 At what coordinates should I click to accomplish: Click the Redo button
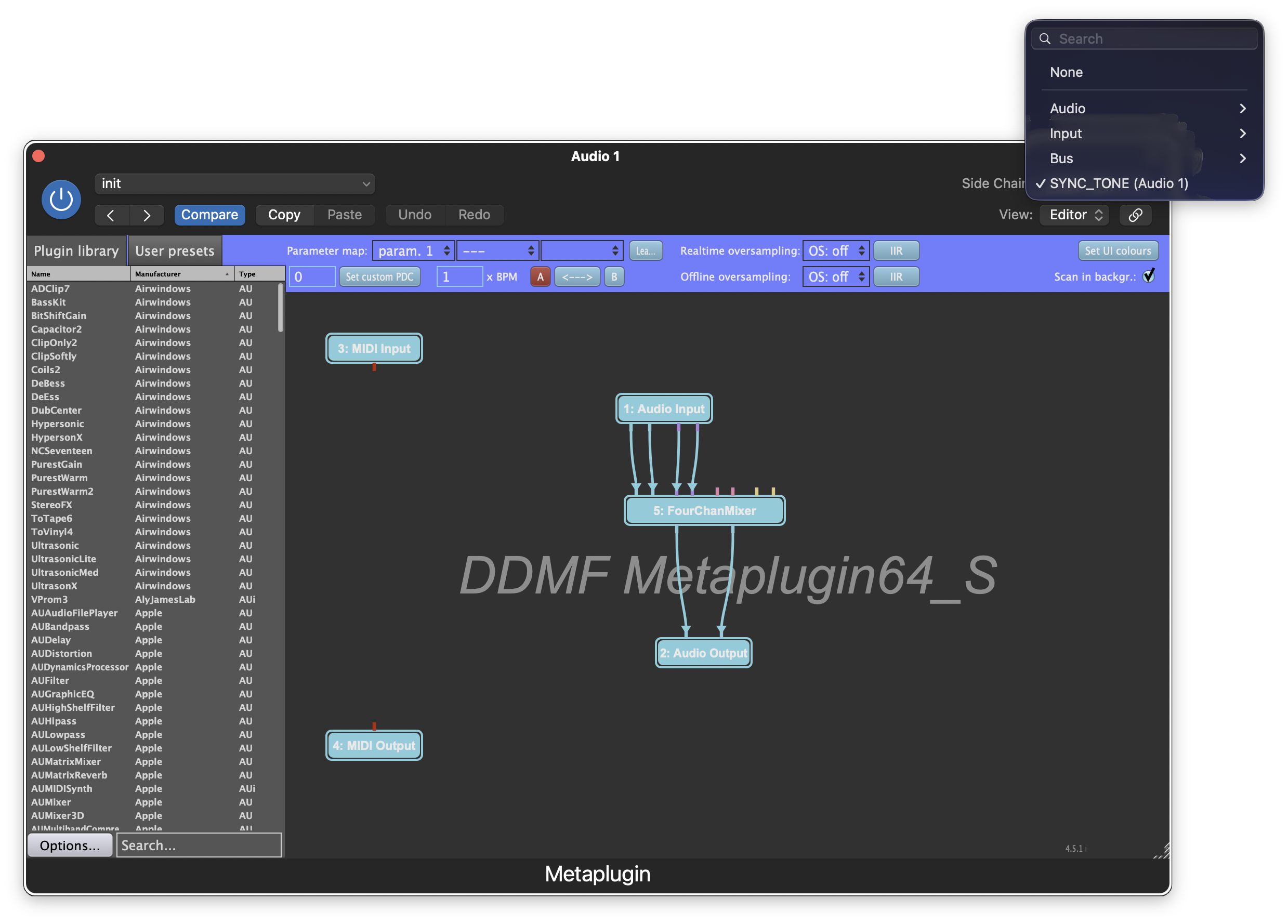474,215
